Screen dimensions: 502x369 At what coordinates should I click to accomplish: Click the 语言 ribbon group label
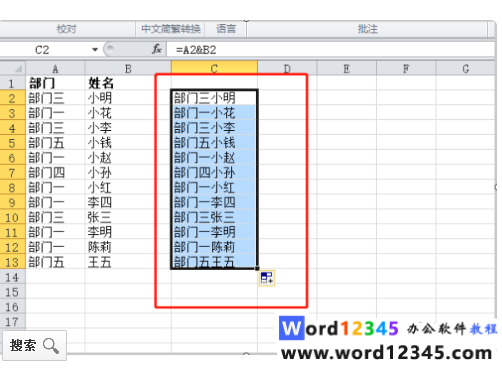click(226, 29)
